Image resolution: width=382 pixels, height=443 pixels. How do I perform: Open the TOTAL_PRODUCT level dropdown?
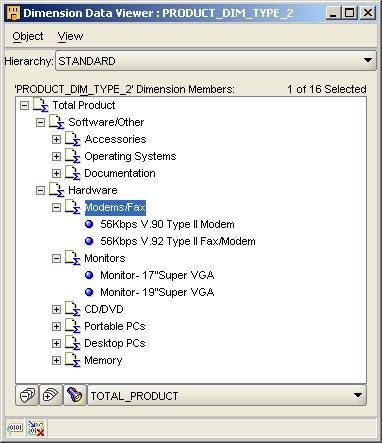[x=227, y=395]
